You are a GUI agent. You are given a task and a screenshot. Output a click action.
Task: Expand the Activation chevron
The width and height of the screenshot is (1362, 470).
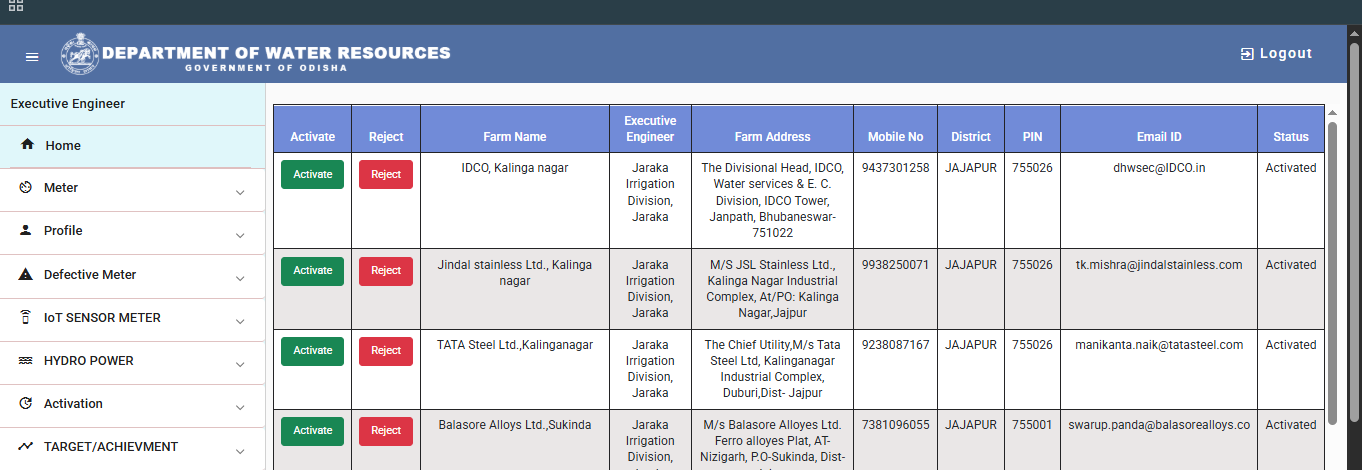coord(240,408)
